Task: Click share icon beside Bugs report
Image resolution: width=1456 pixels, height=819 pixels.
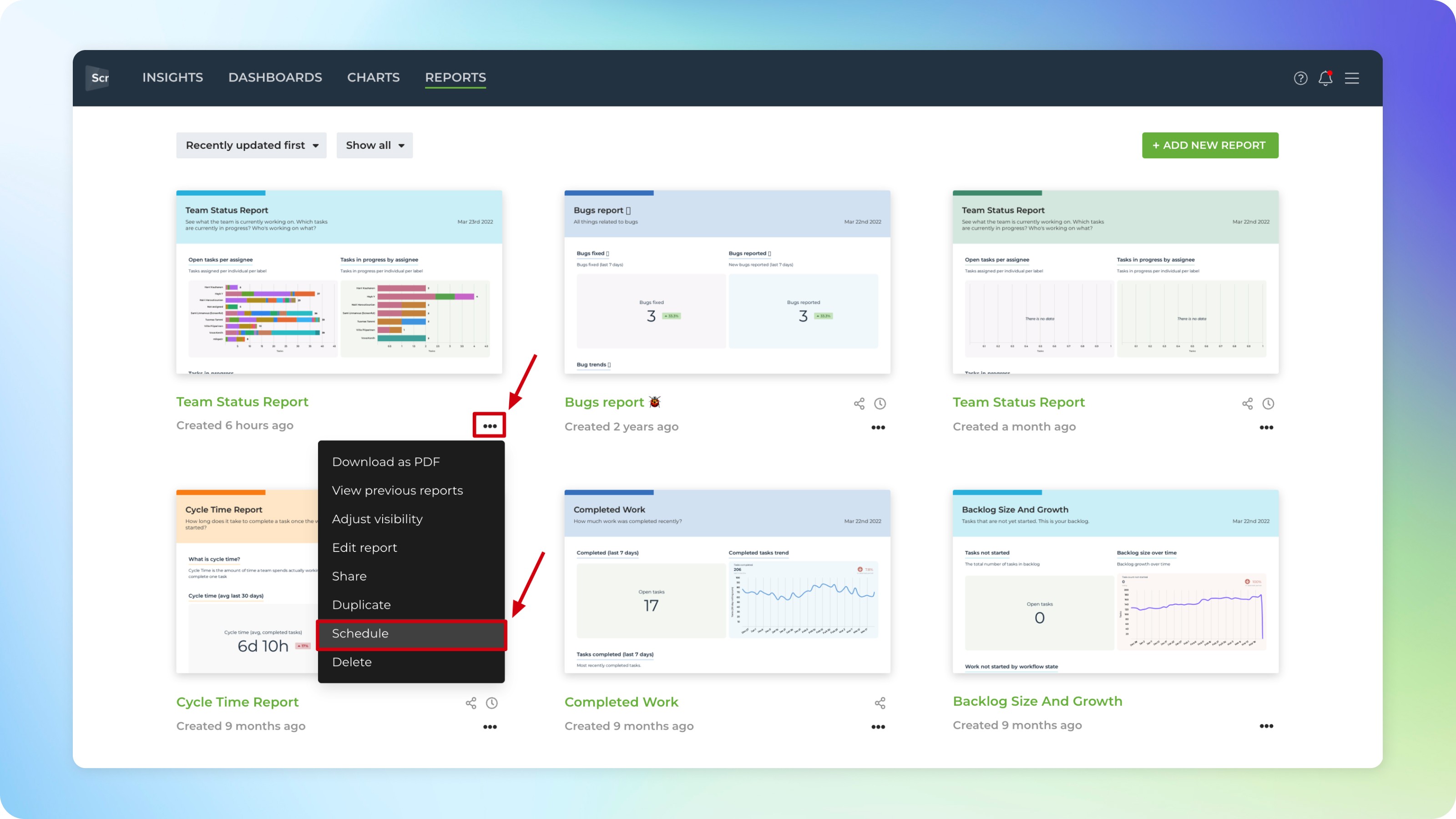Action: click(x=859, y=404)
